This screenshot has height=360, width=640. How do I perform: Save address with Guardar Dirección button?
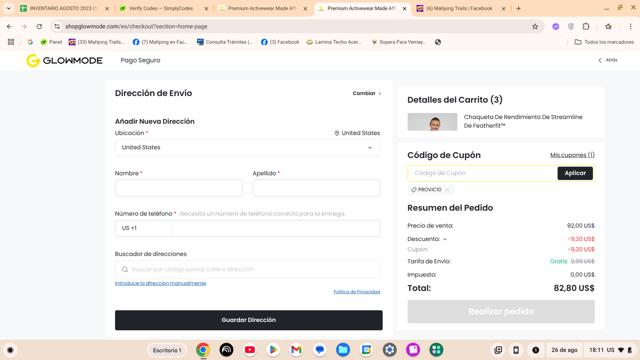tap(249, 320)
